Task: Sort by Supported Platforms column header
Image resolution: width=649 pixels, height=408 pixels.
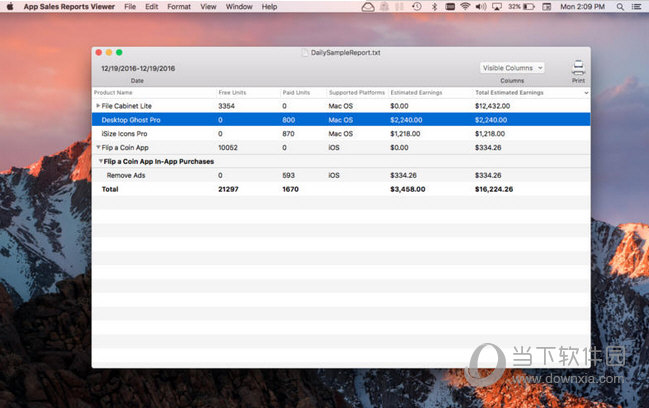Action: tap(357, 93)
